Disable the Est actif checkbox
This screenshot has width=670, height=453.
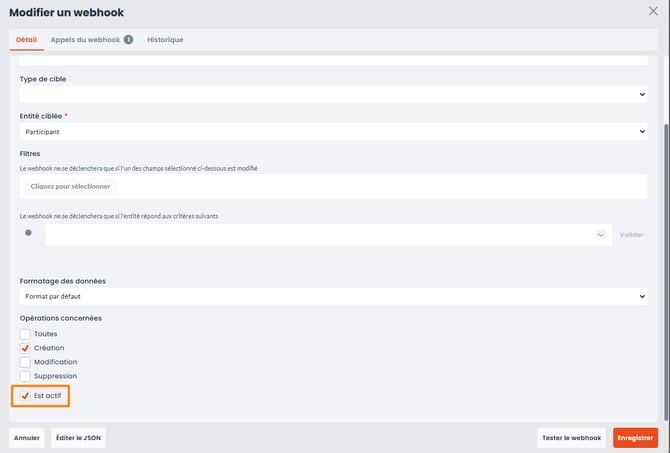click(25, 396)
